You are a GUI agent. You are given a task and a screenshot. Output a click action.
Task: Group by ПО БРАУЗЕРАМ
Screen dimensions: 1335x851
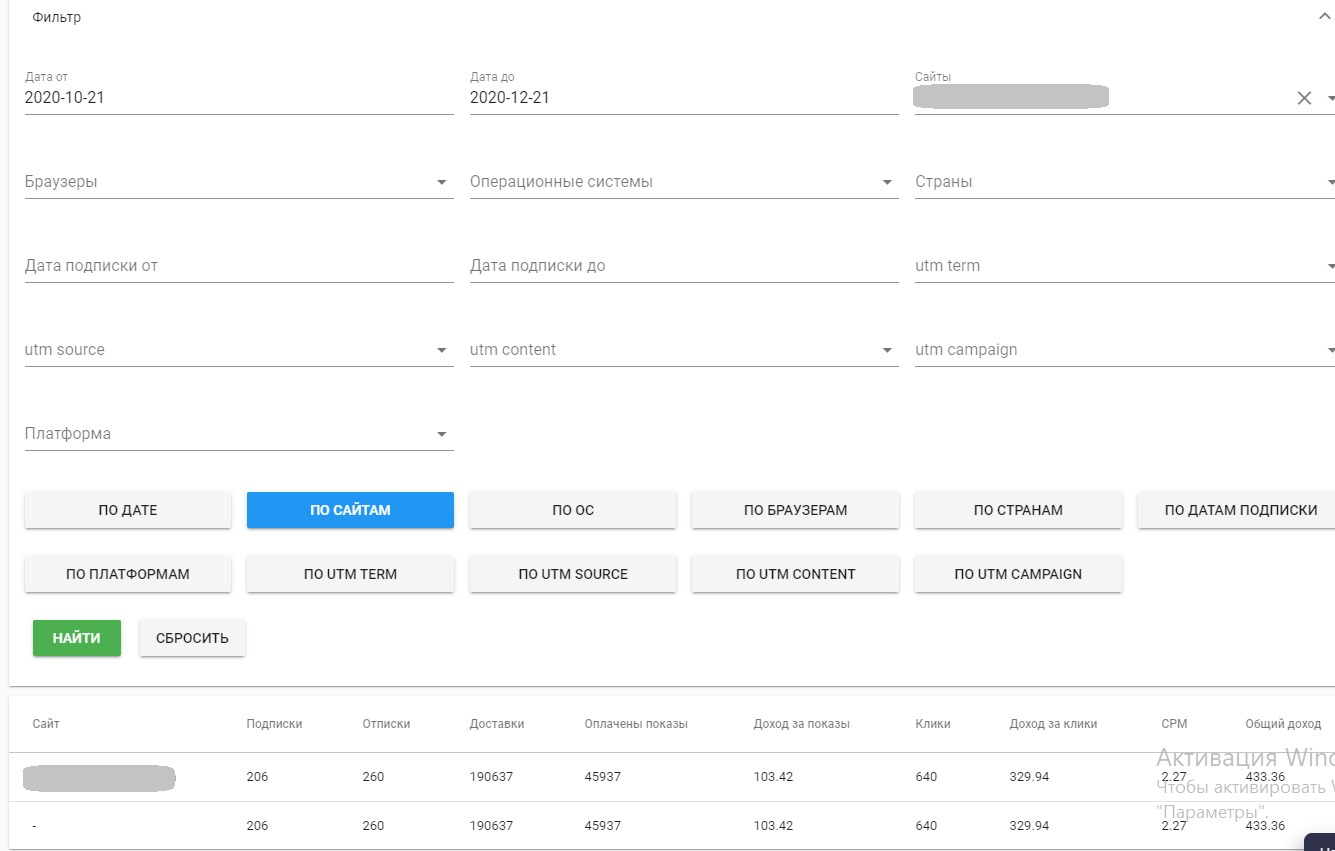[795, 510]
